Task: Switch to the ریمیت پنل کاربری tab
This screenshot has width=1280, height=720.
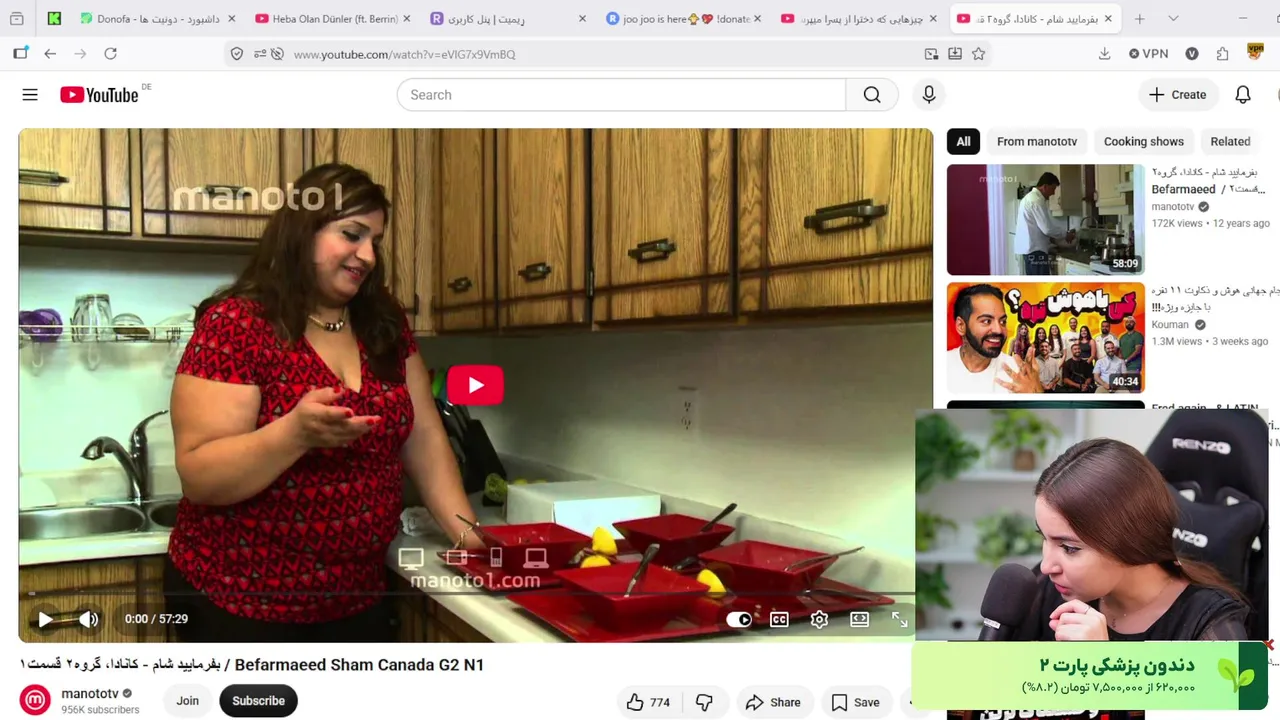Action: click(506, 18)
